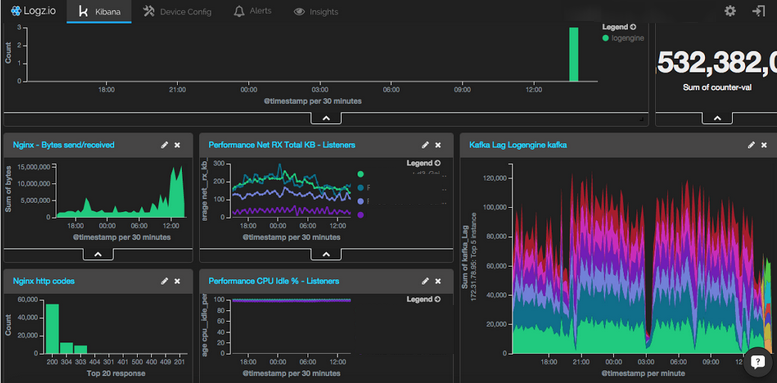This screenshot has height=383, width=777.
Task: Click the green legend dot in Net RX chart
Action: (x=360, y=174)
